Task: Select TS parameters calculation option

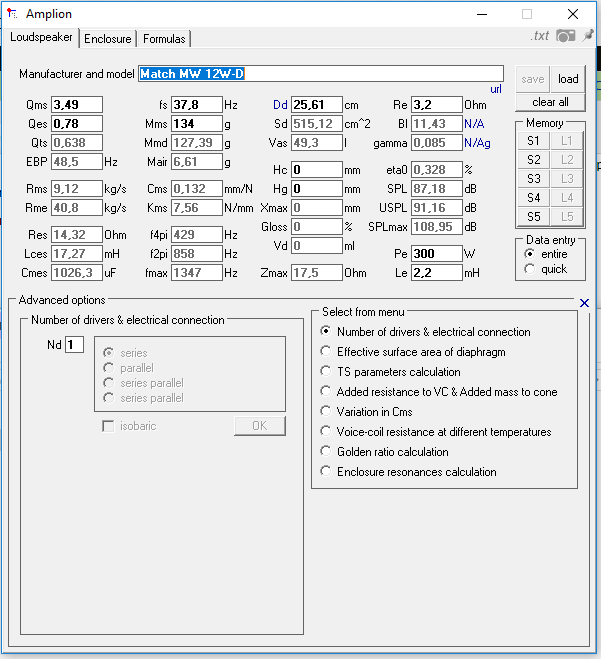Action: click(390, 372)
